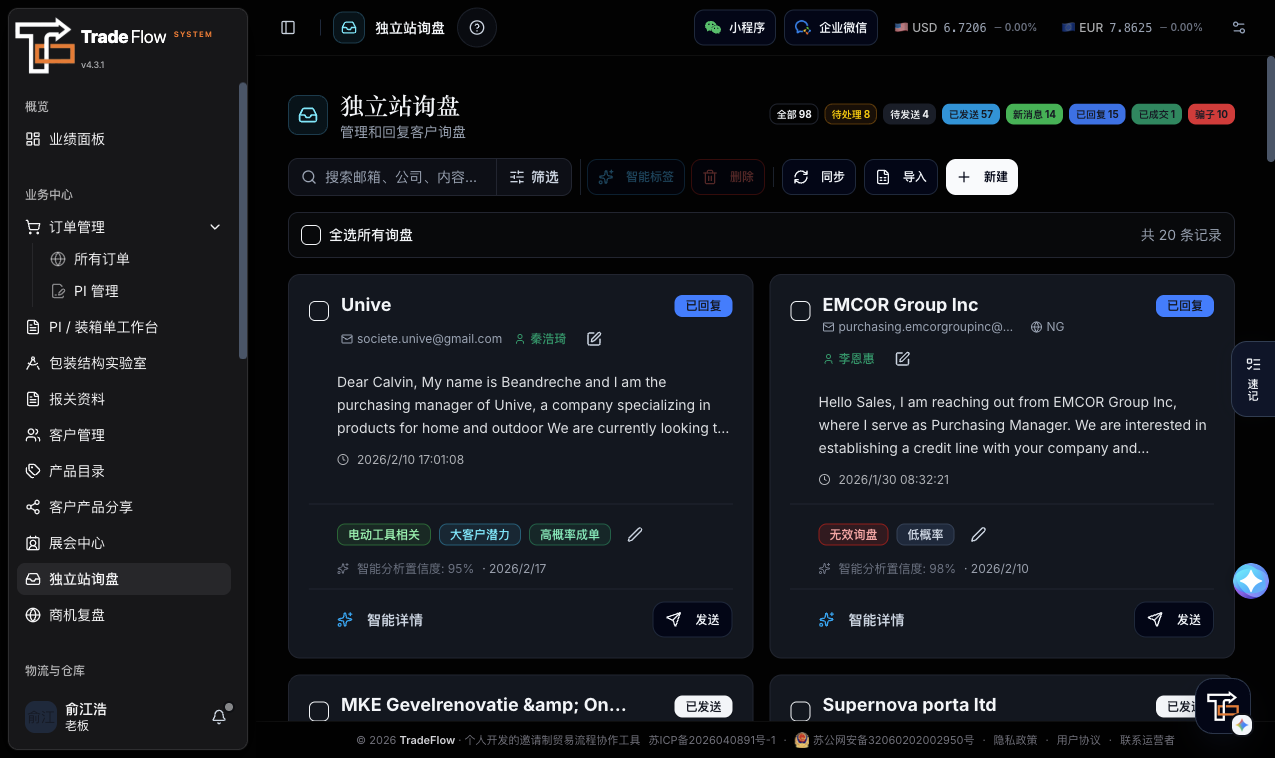Image resolution: width=1275 pixels, height=758 pixels.
Task: Click the TradeFlow logo icon
Action: (x=45, y=46)
